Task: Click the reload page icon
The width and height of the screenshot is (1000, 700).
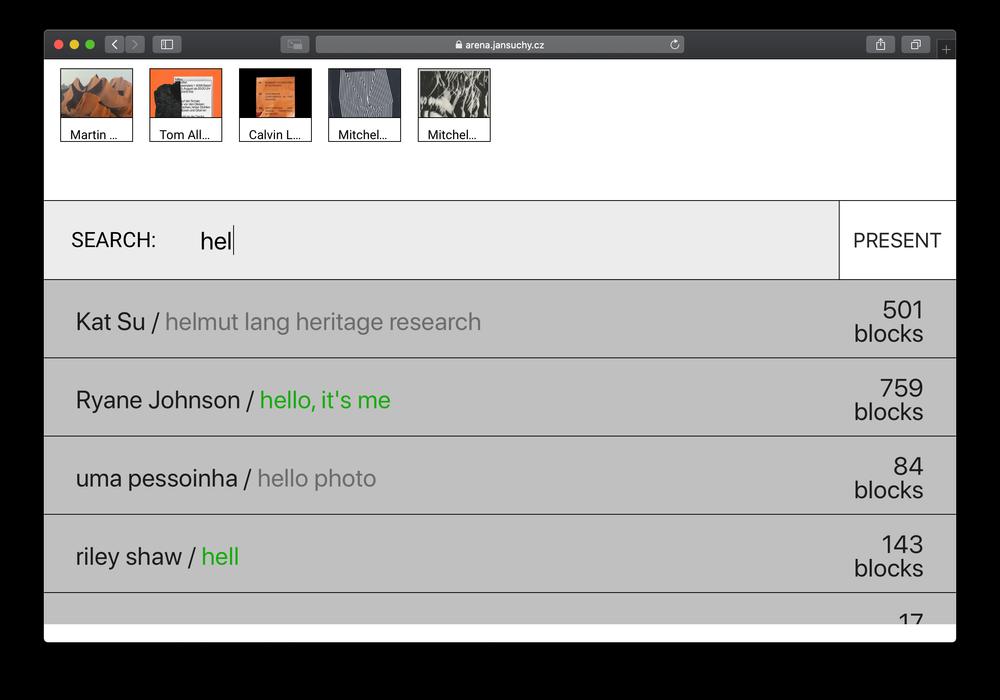Action: [675, 44]
